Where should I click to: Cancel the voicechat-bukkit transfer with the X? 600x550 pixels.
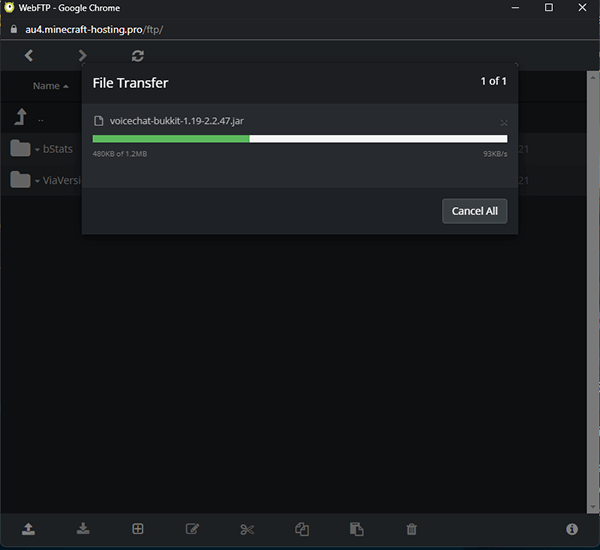click(x=504, y=122)
